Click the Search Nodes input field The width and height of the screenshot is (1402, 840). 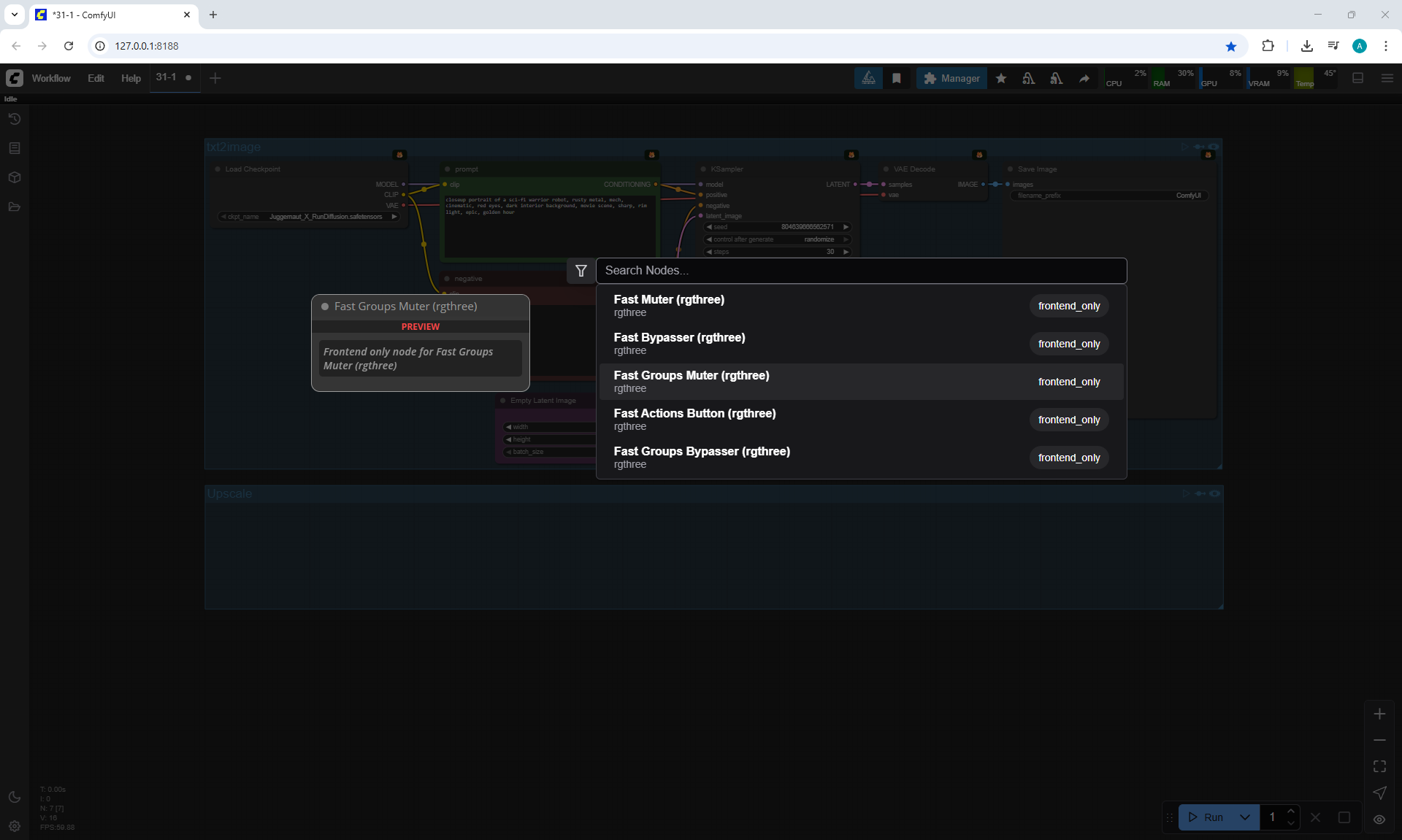(x=860, y=271)
